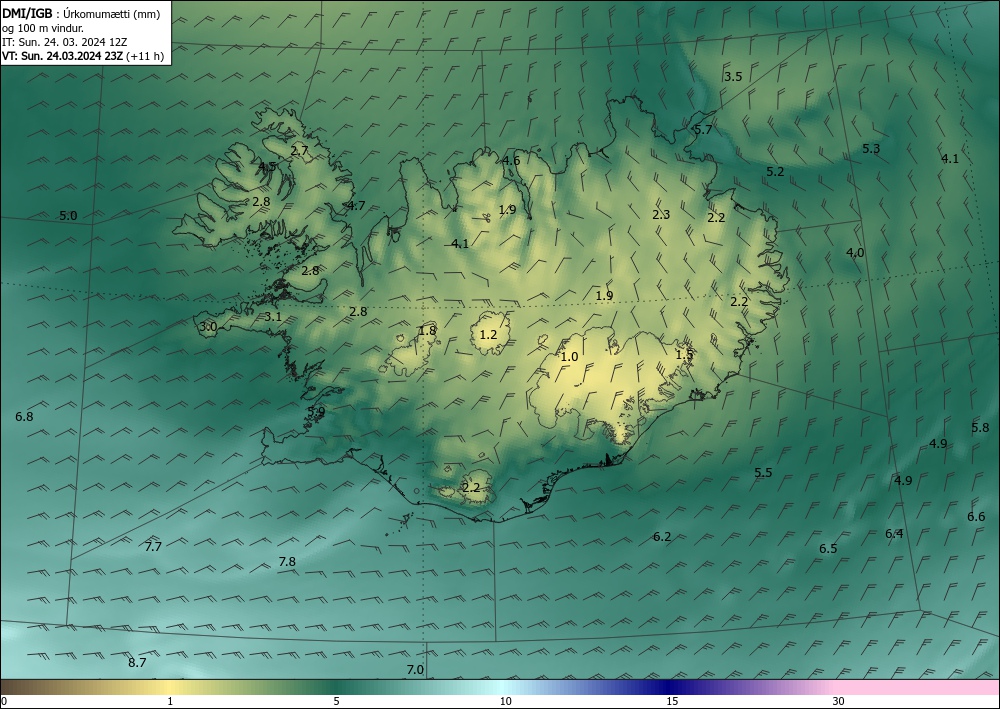Select the 4.5 value in the Westfjords

coord(267,166)
